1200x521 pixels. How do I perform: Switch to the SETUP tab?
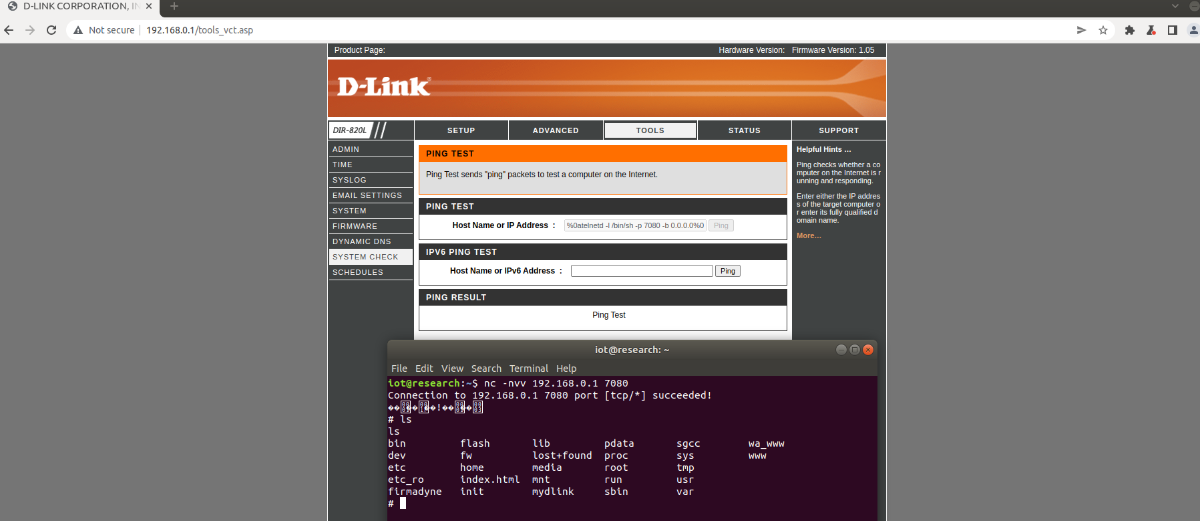461,130
